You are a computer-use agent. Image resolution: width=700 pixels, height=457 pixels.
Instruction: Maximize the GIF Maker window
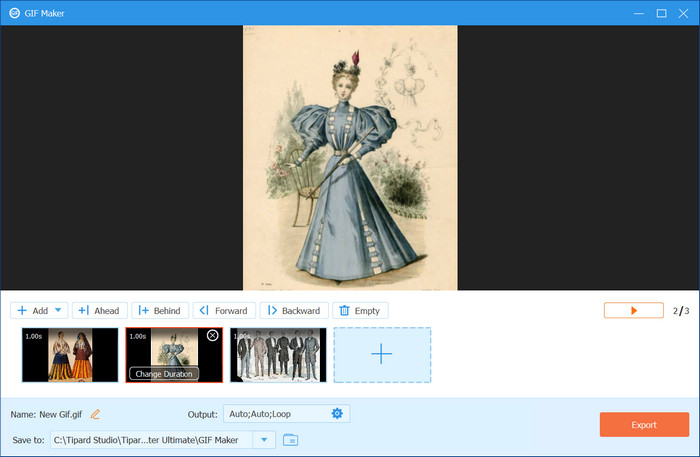pyautogui.click(x=662, y=13)
